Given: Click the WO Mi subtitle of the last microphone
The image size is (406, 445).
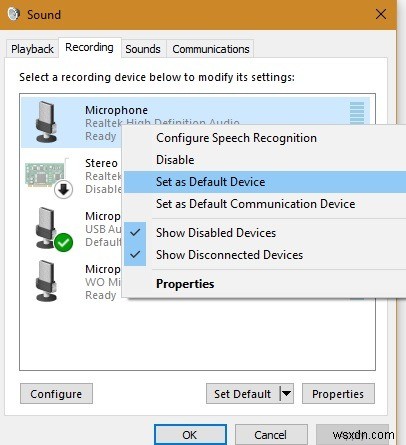Looking at the screenshot, I should coord(103,282).
